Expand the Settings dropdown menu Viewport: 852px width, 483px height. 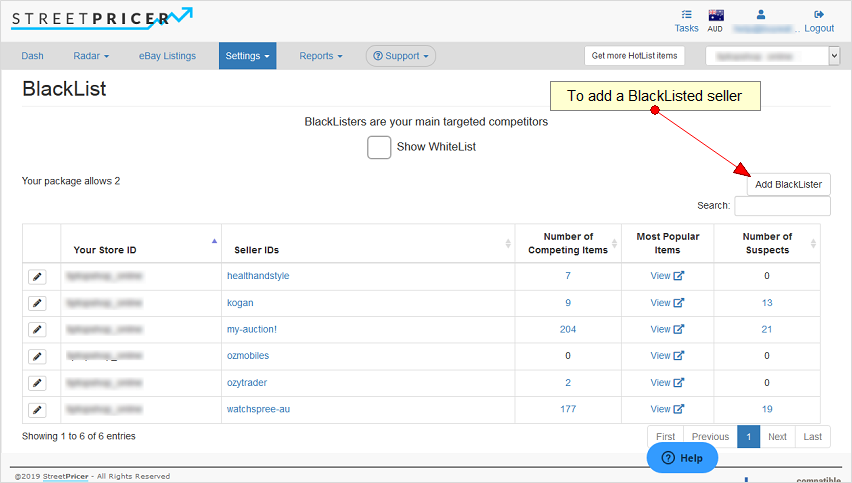coord(247,56)
